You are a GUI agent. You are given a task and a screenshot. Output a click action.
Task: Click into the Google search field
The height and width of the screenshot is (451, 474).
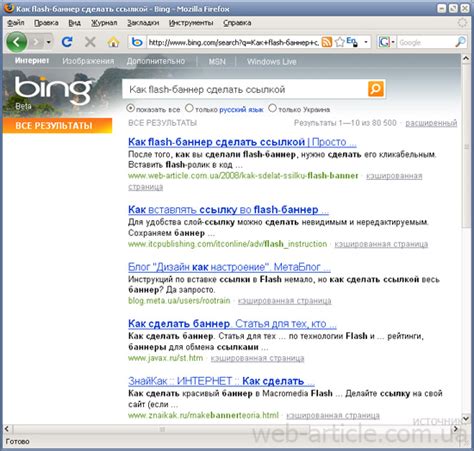[x=426, y=42]
